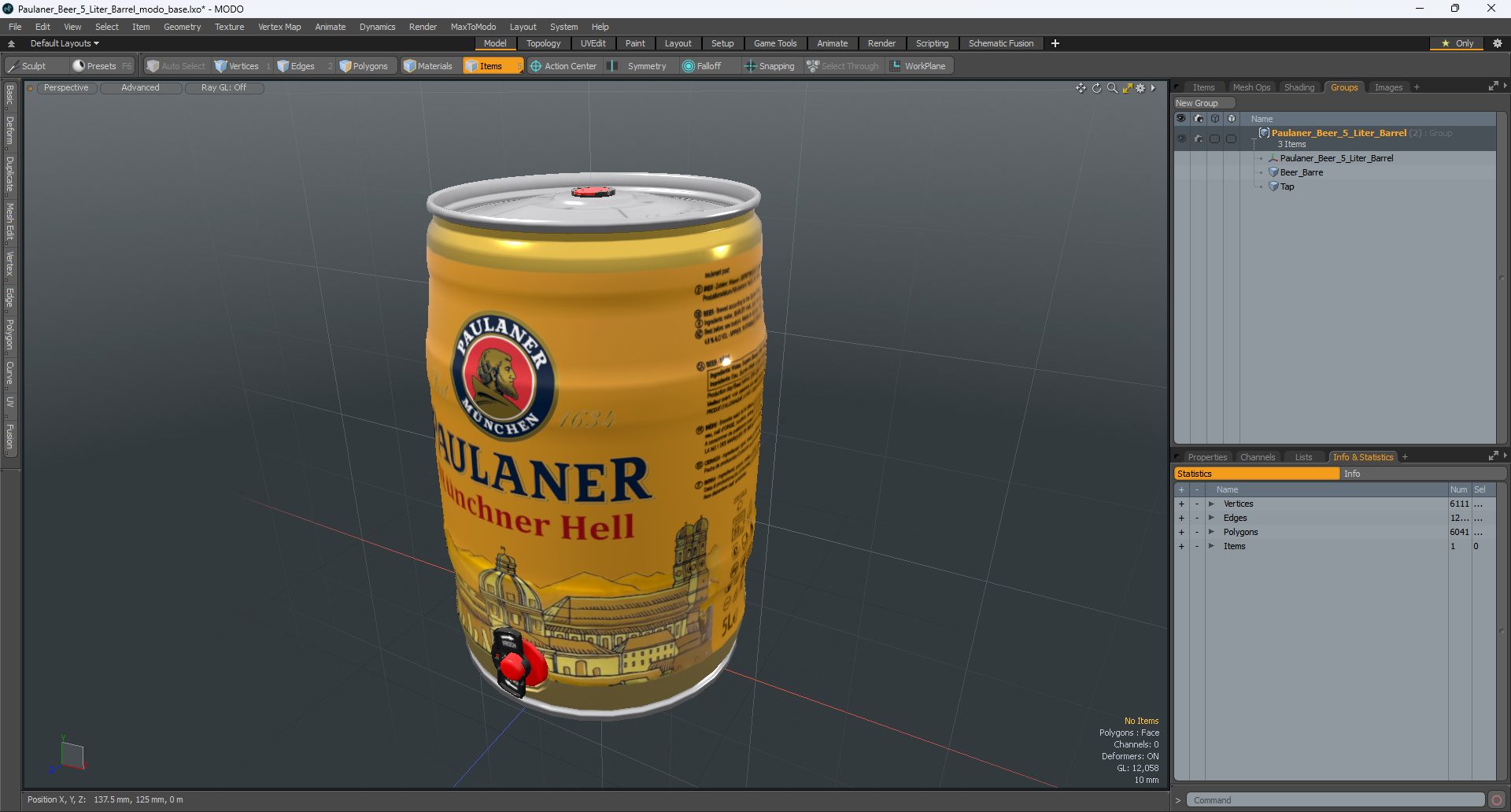Toggle first checkbox in Paulaner group row
Image resolution: width=1511 pixels, height=812 pixels.
(x=1215, y=138)
